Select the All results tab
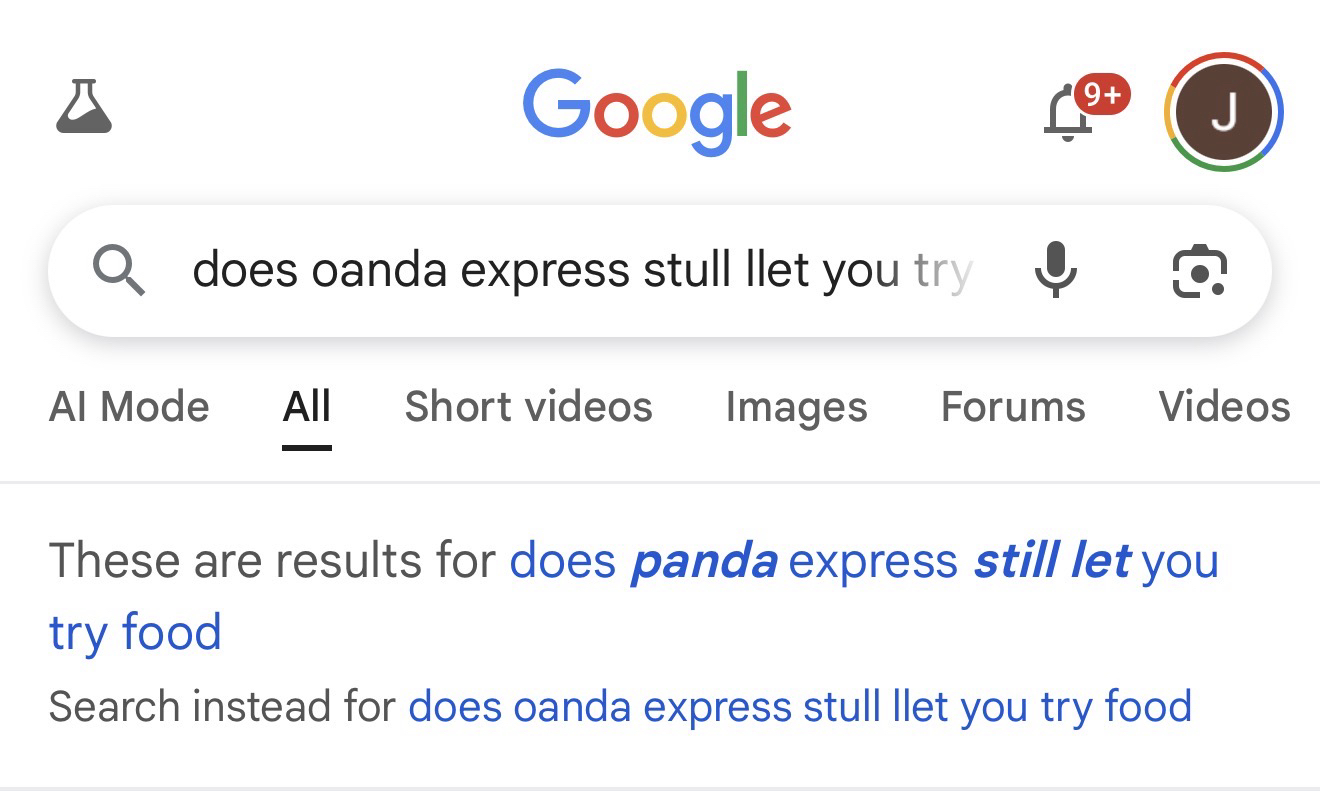The height and width of the screenshot is (791, 1320). coord(307,407)
